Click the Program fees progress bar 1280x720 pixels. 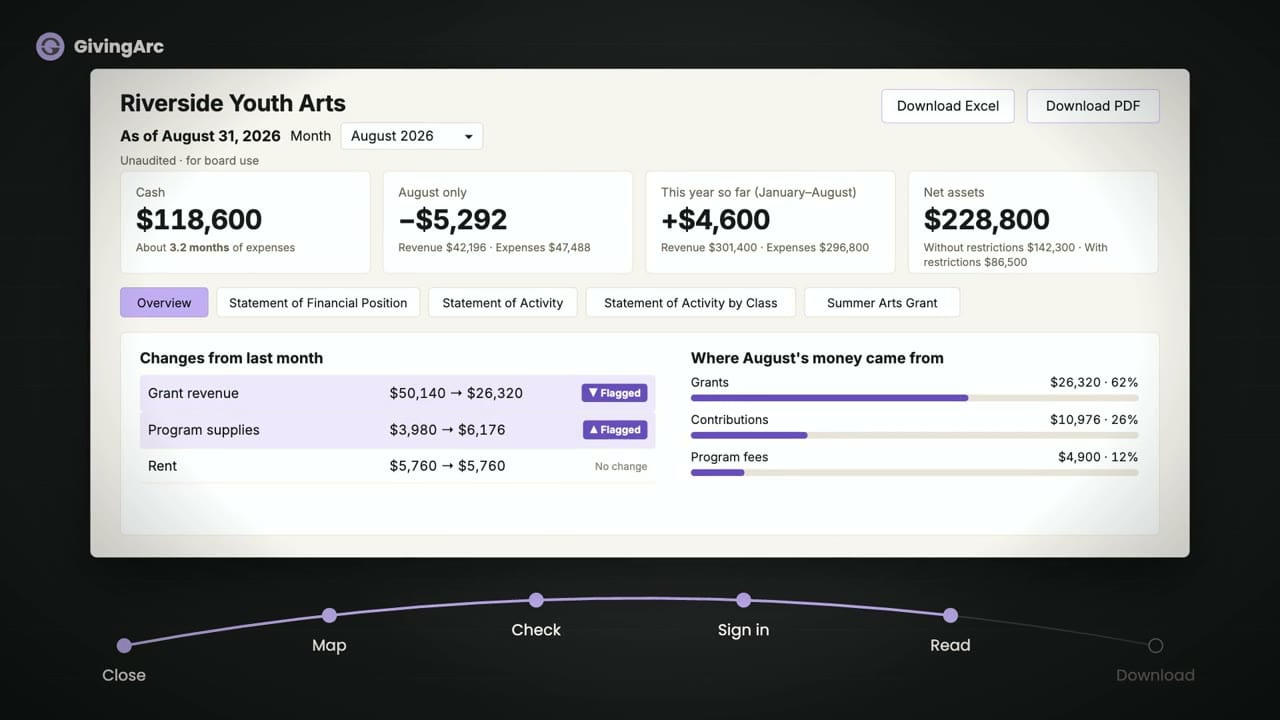914,472
